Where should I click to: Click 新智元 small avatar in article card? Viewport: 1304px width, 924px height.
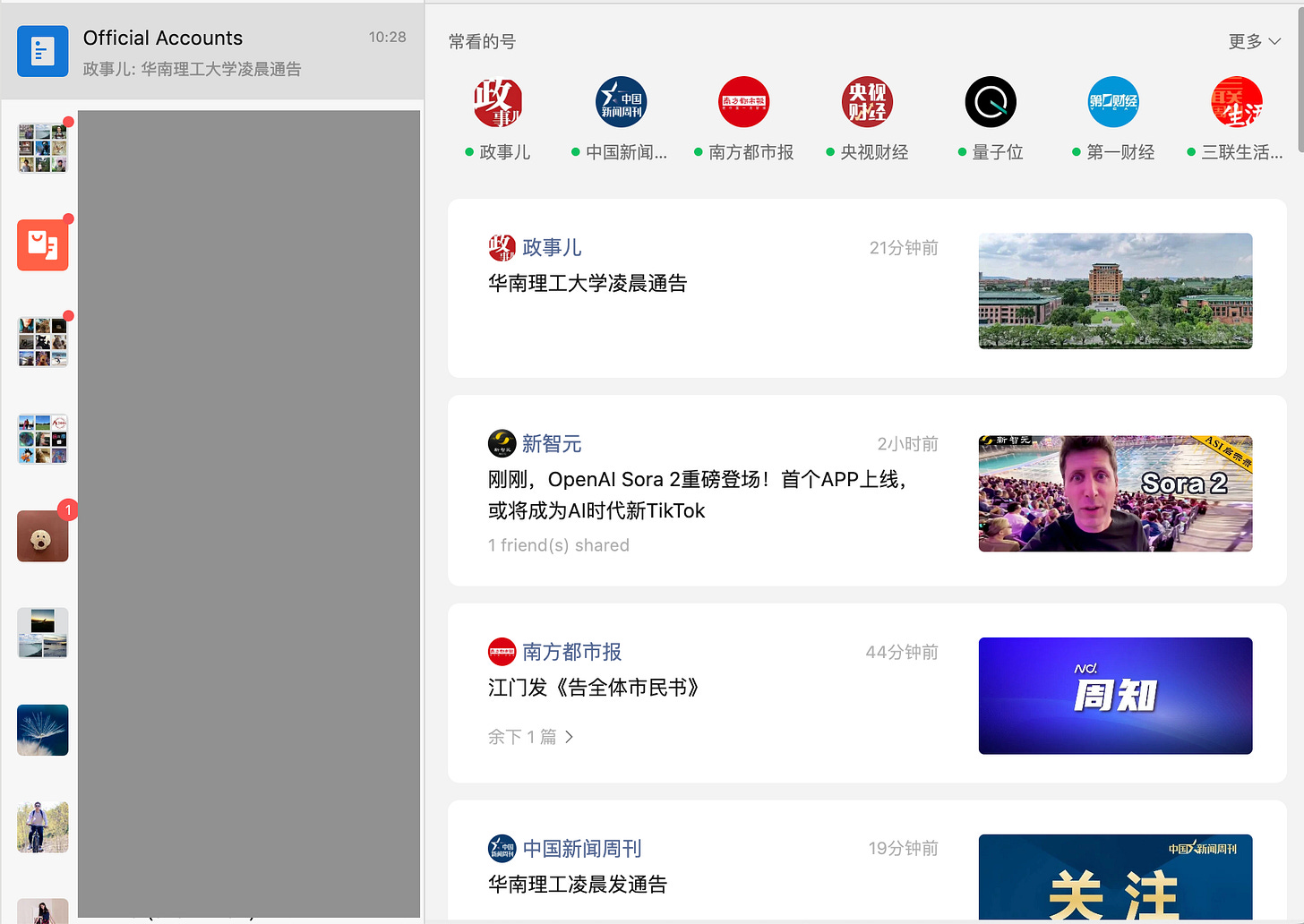point(502,443)
